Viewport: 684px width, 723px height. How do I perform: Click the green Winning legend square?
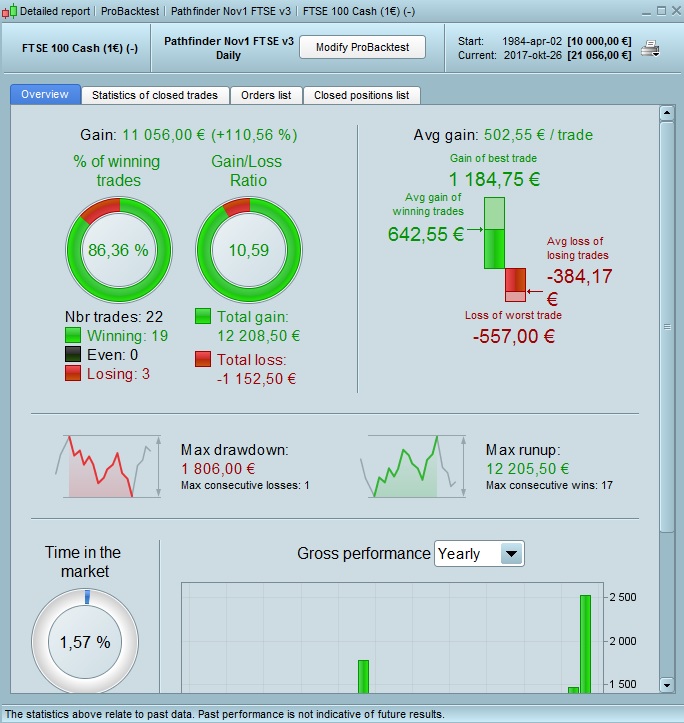pyautogui.click(x=73, y=335)
